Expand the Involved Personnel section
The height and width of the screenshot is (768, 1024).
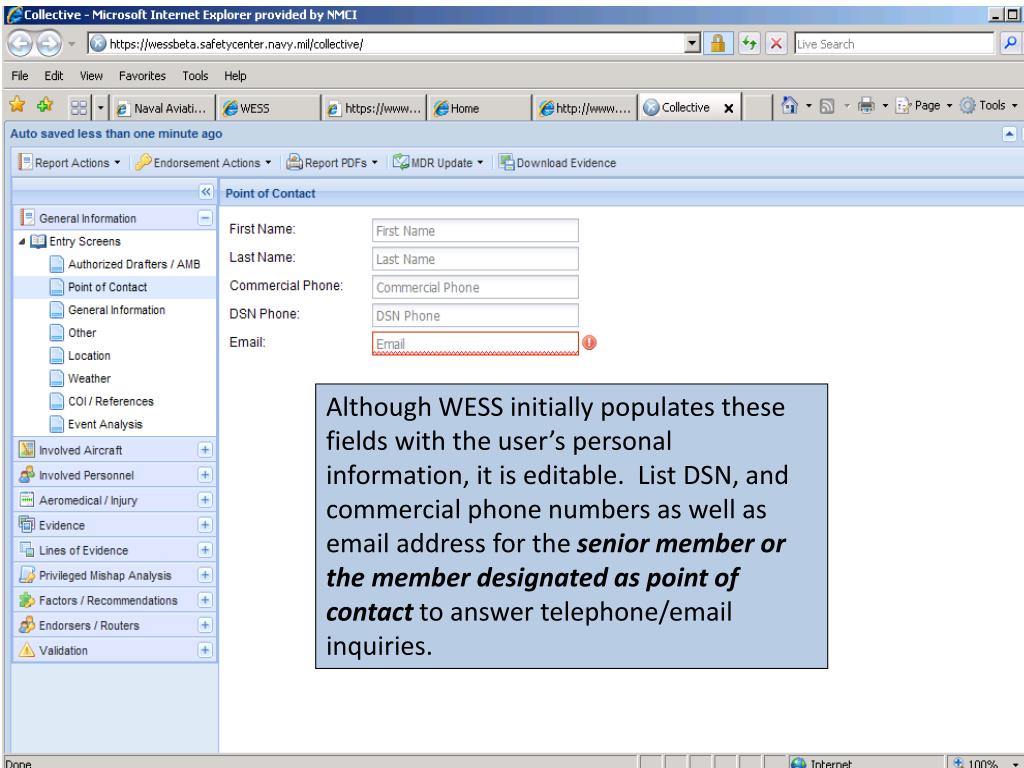click(x=205, y=475)
